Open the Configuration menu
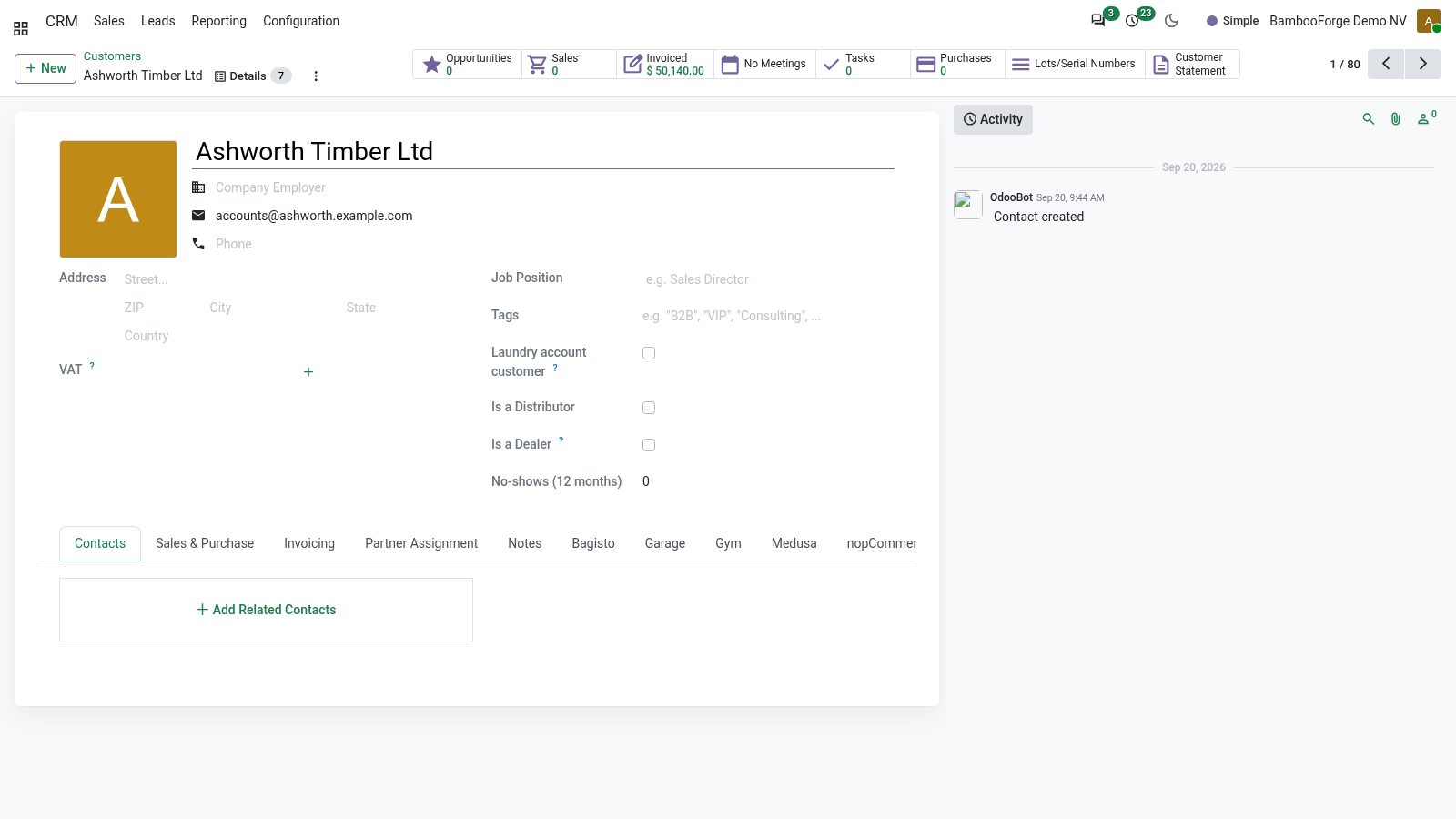 tap(301, 21)
